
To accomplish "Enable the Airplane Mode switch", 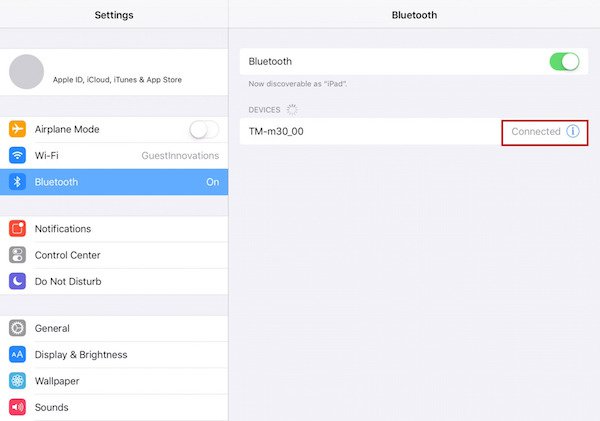I will click(x=204, y=129).
